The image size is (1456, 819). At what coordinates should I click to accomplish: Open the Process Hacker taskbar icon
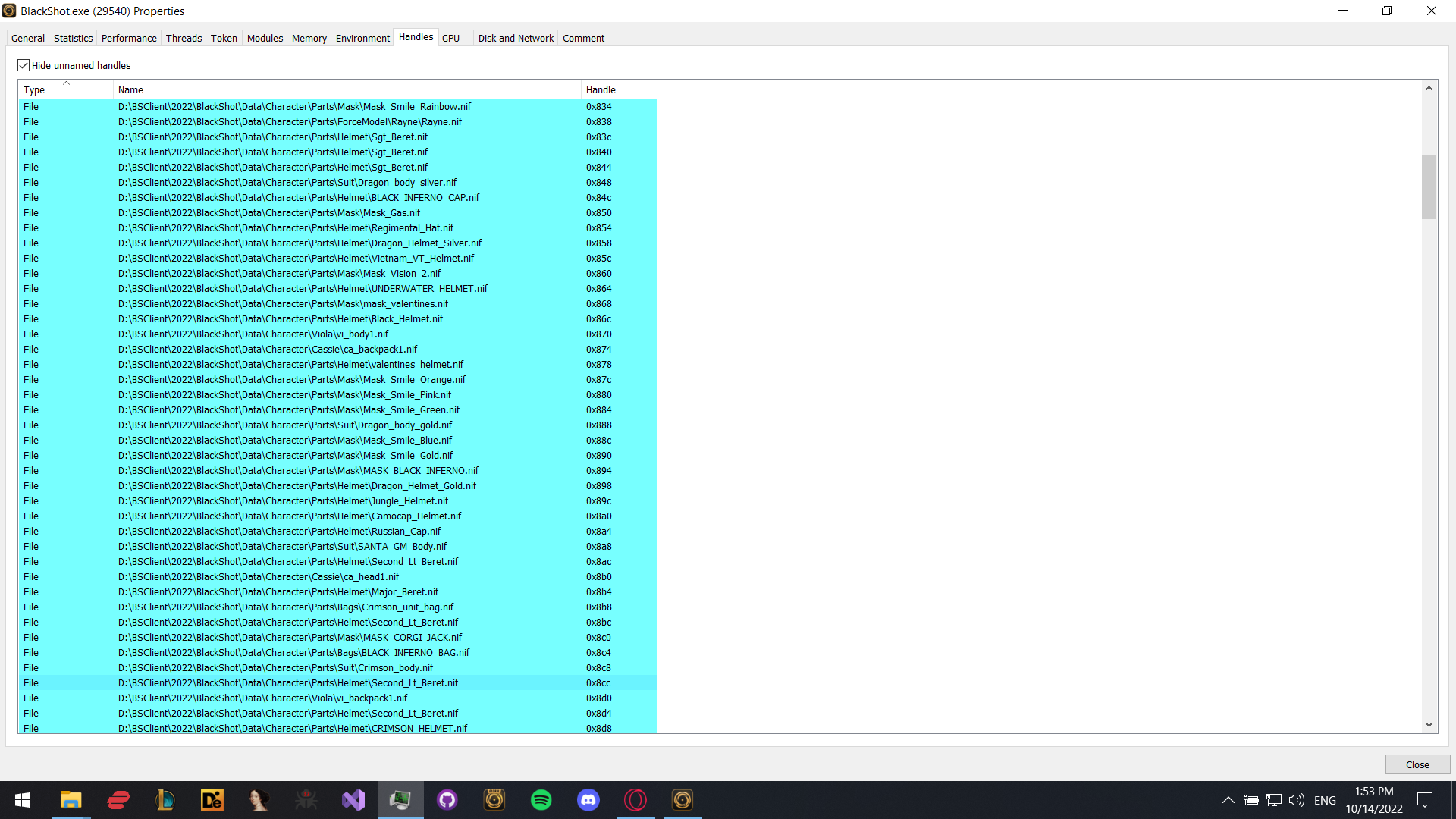point(400,800)
